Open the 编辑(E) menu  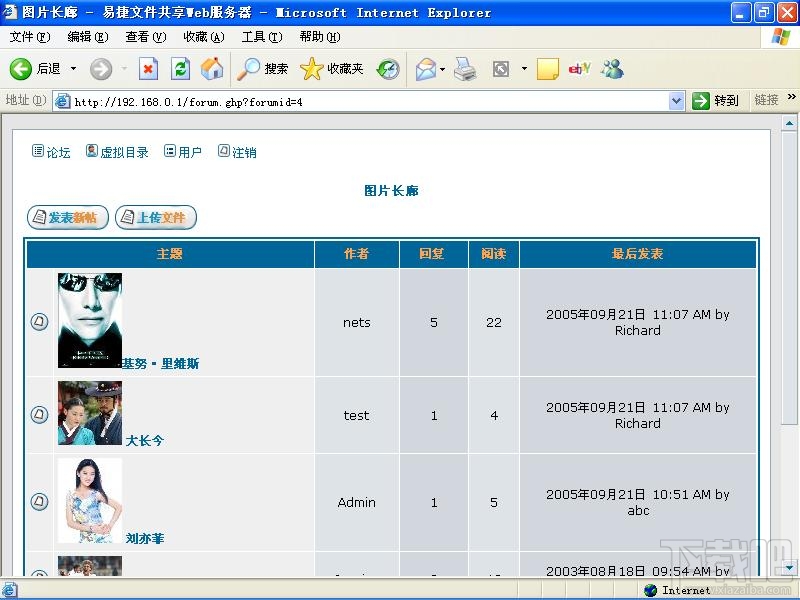point(88,37)
